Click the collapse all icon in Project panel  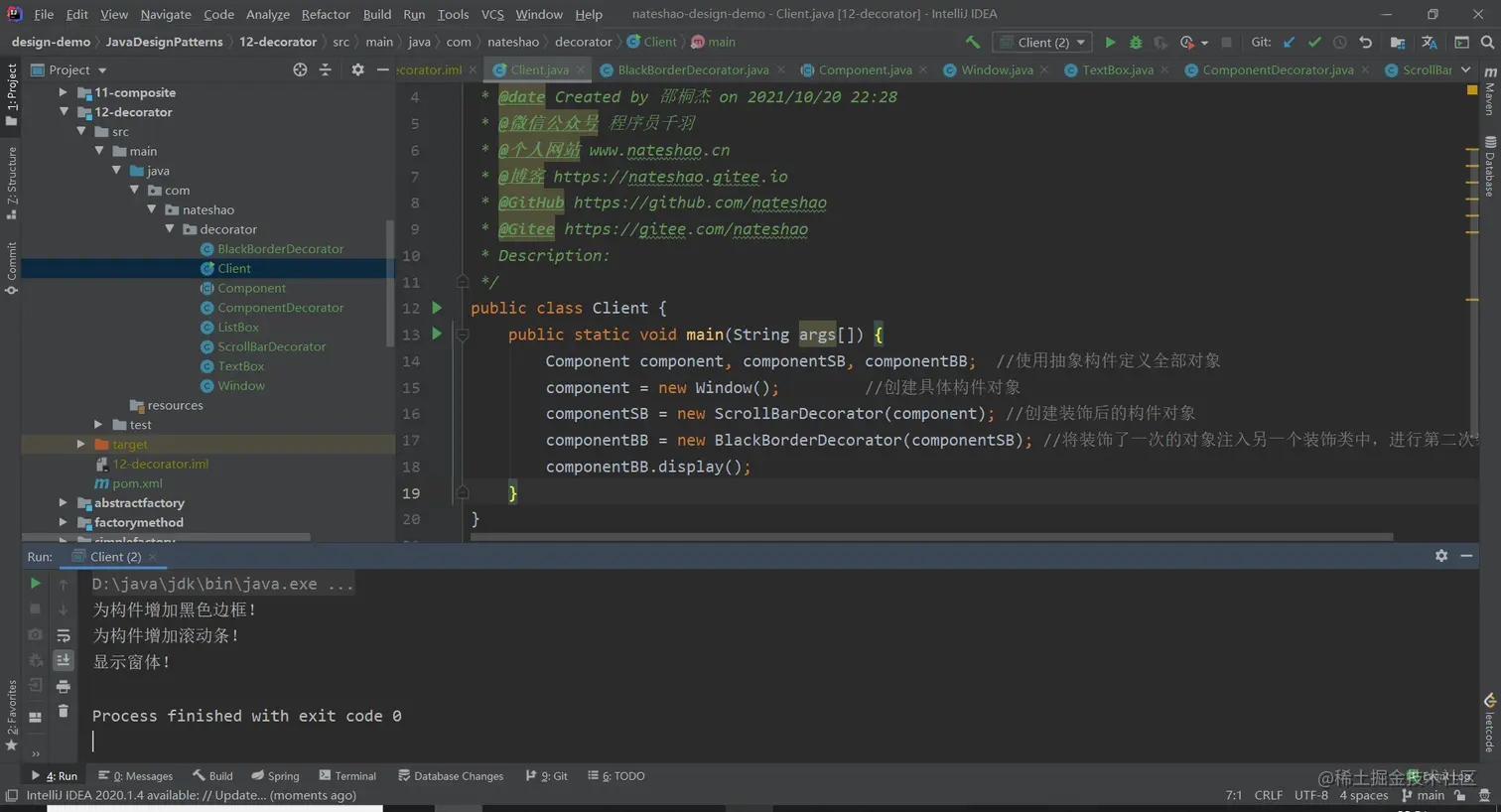pyautogui.click(x=325, y=69)
